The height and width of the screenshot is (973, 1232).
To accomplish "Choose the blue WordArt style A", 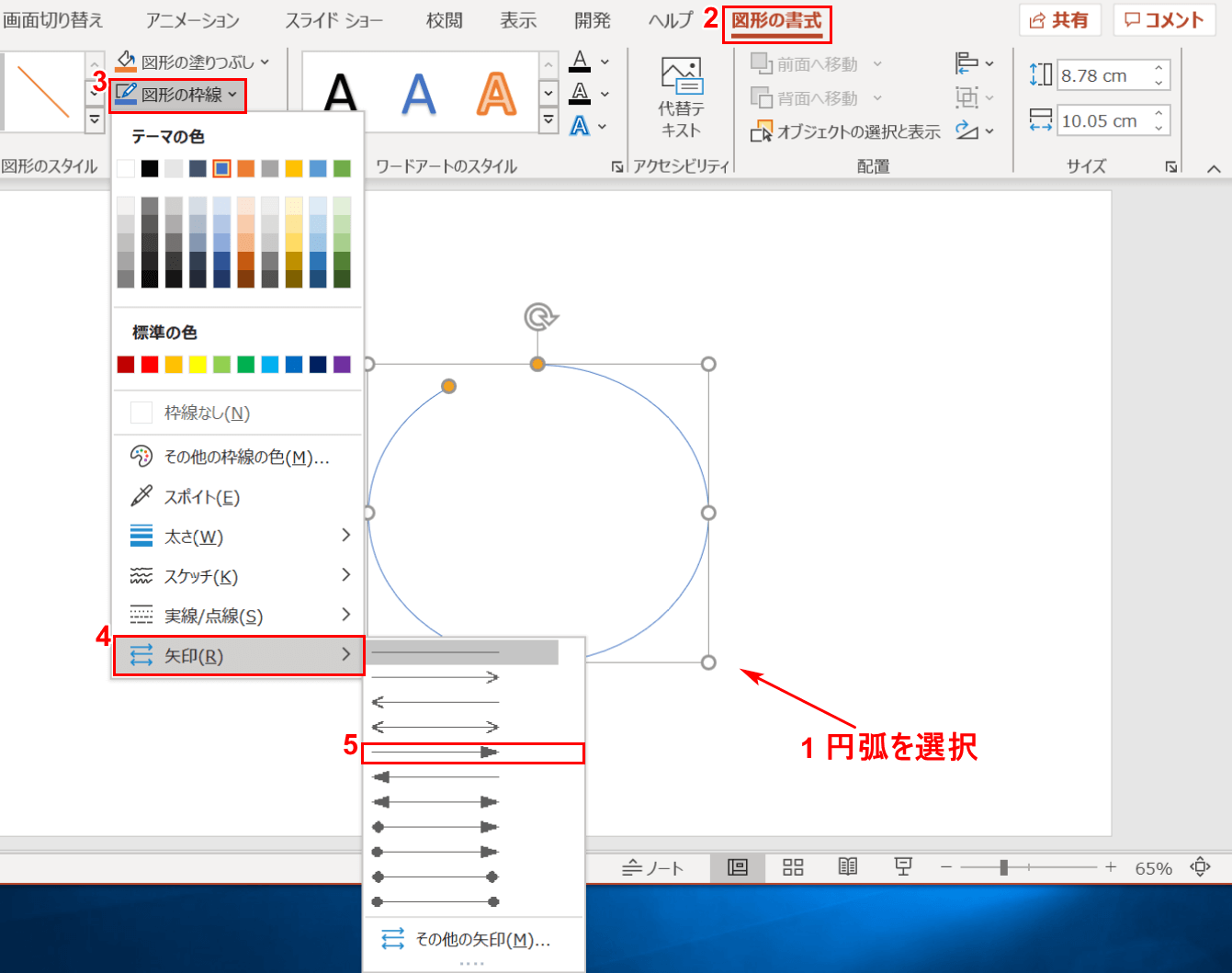I will click(x=419, y=93).
